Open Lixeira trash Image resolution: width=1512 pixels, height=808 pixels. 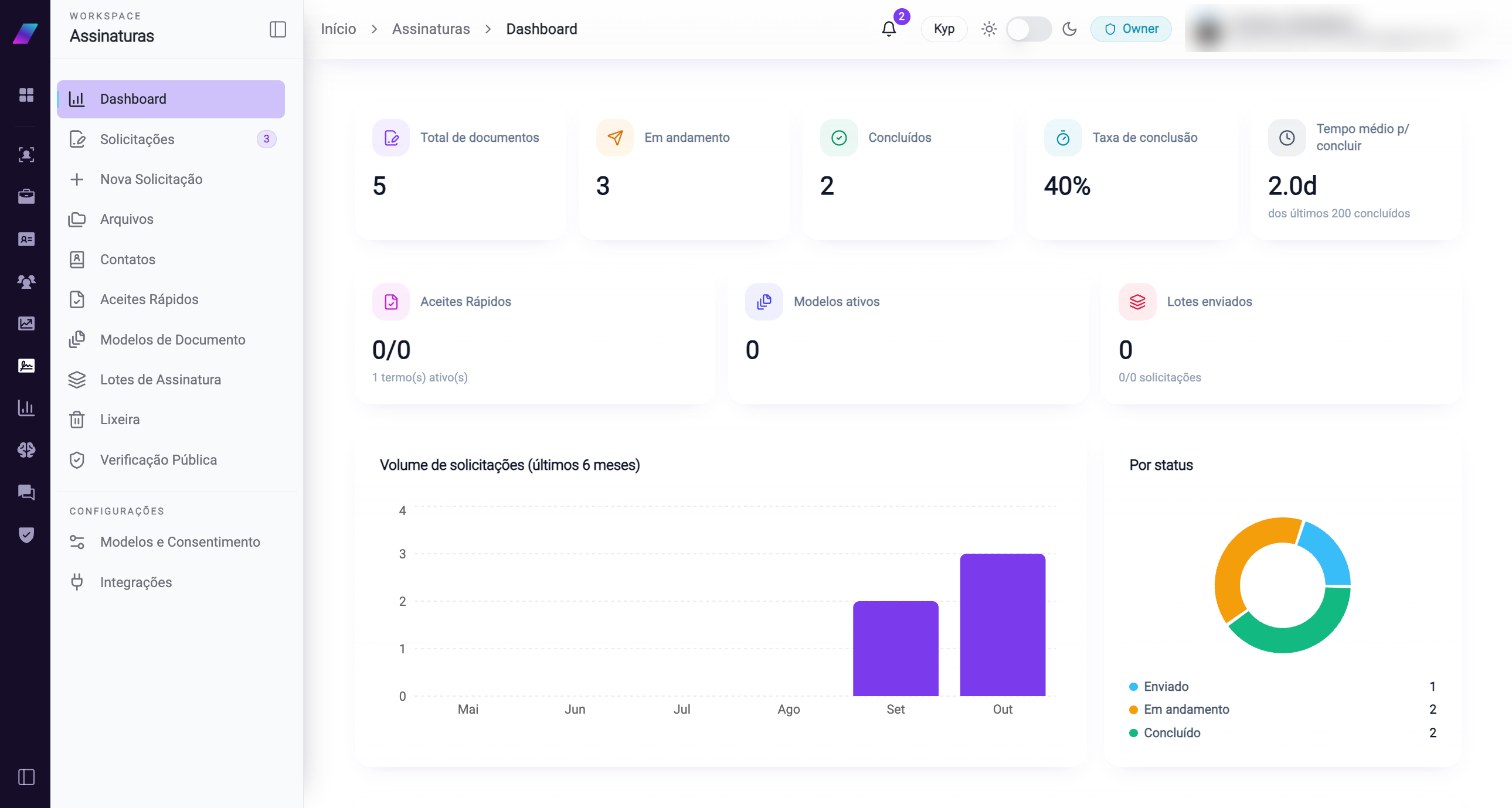click(171, 419)
